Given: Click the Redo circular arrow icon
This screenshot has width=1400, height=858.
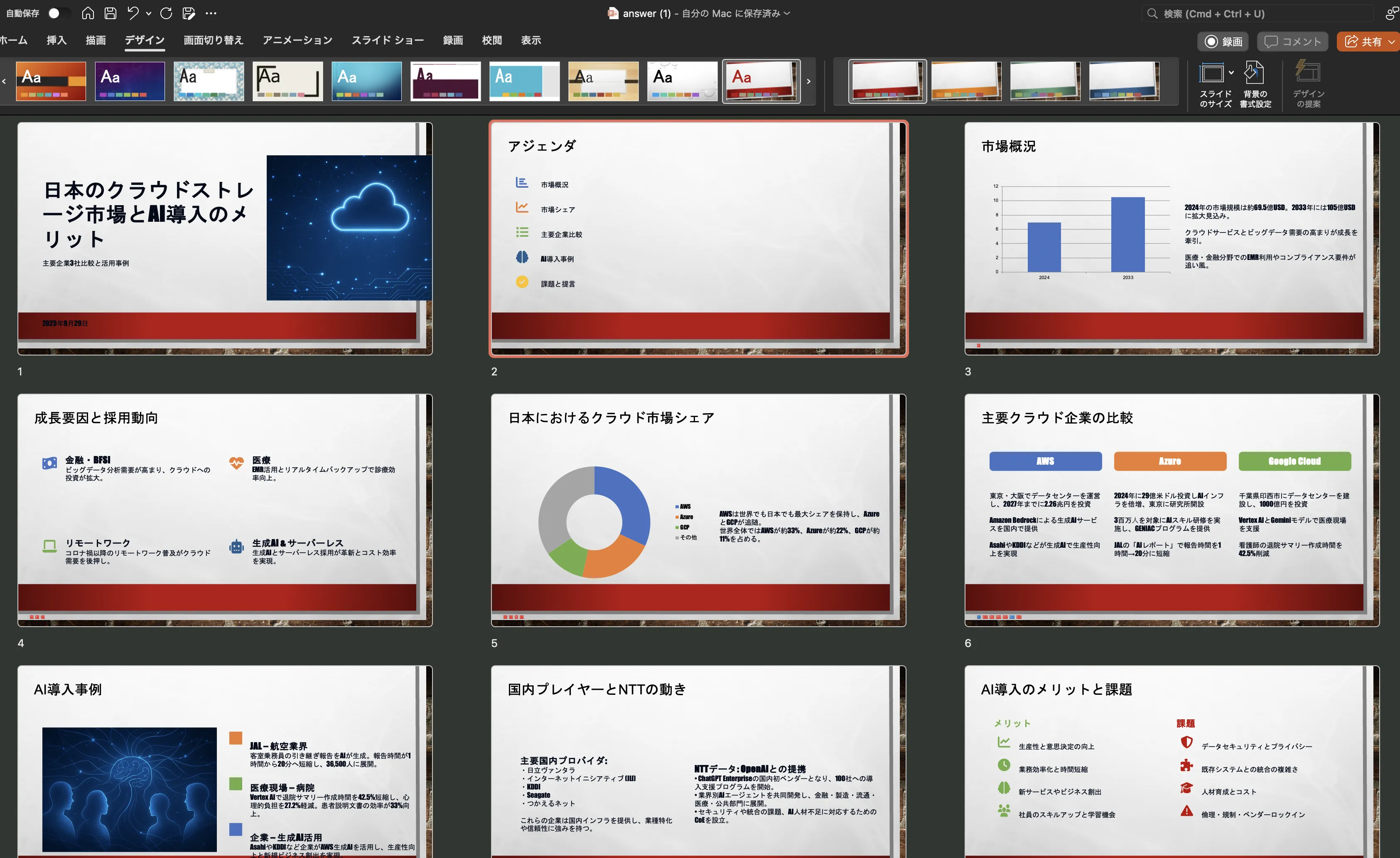Looking at the screenshot, I should click(166, 13).
